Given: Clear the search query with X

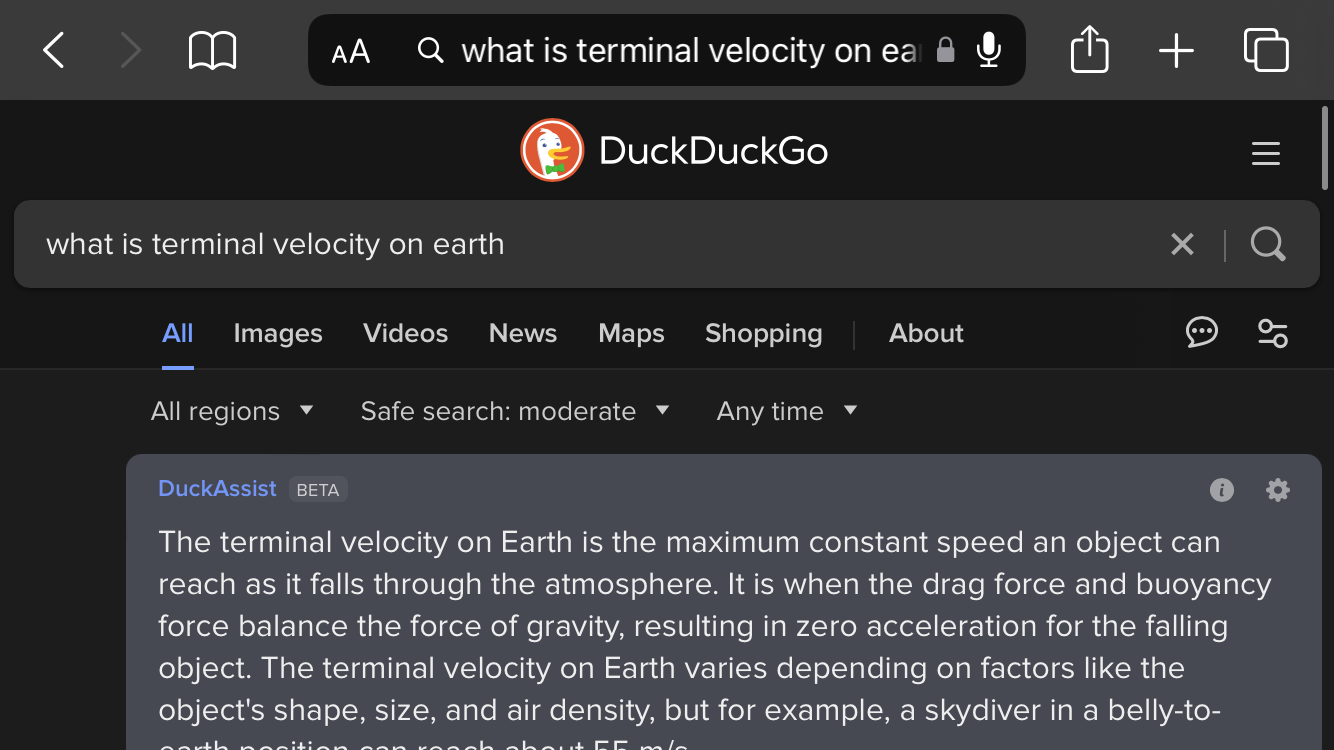Looking at the screenshot, I should tap(1182, 244).
